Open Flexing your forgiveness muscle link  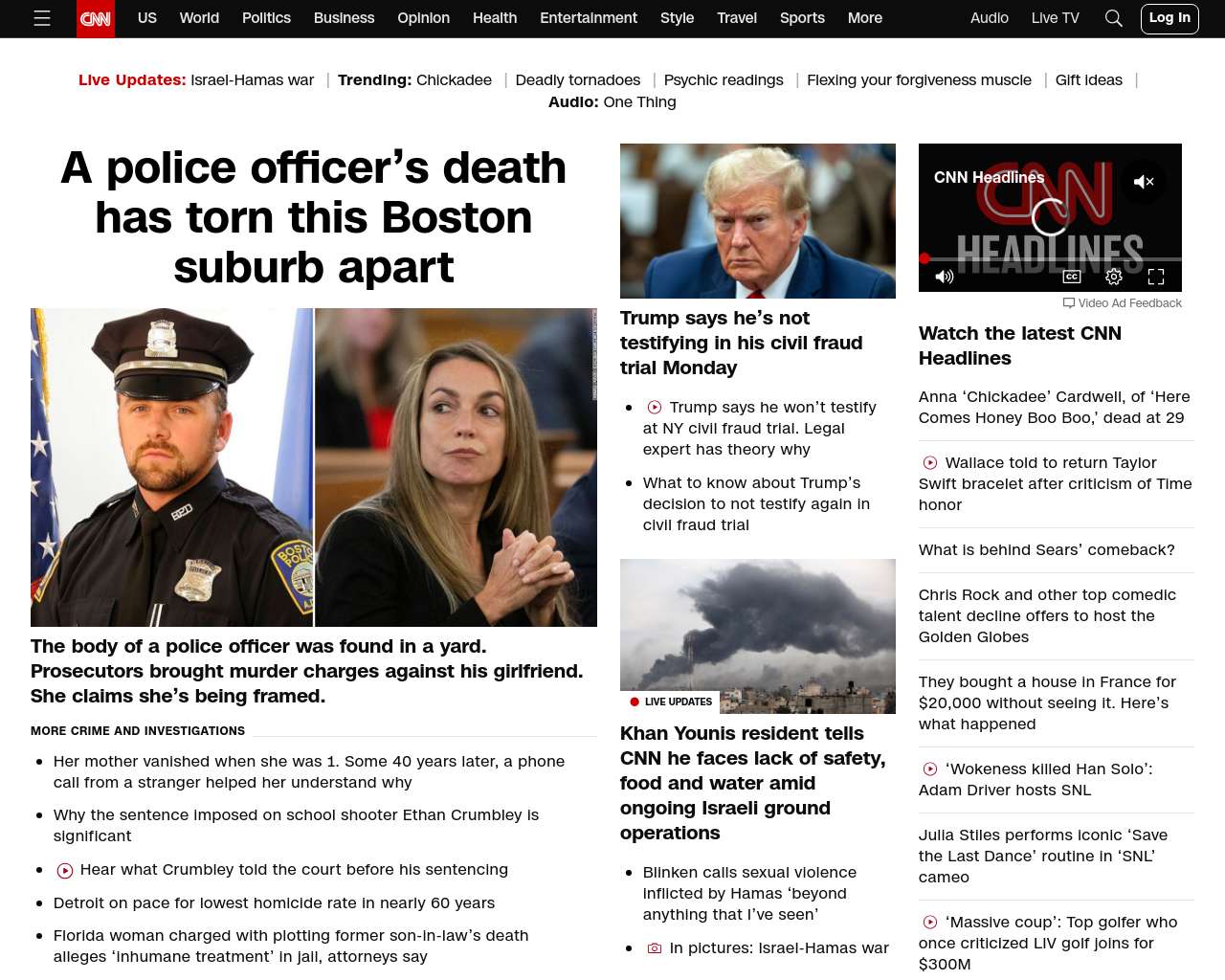click(x=920, y=80)
